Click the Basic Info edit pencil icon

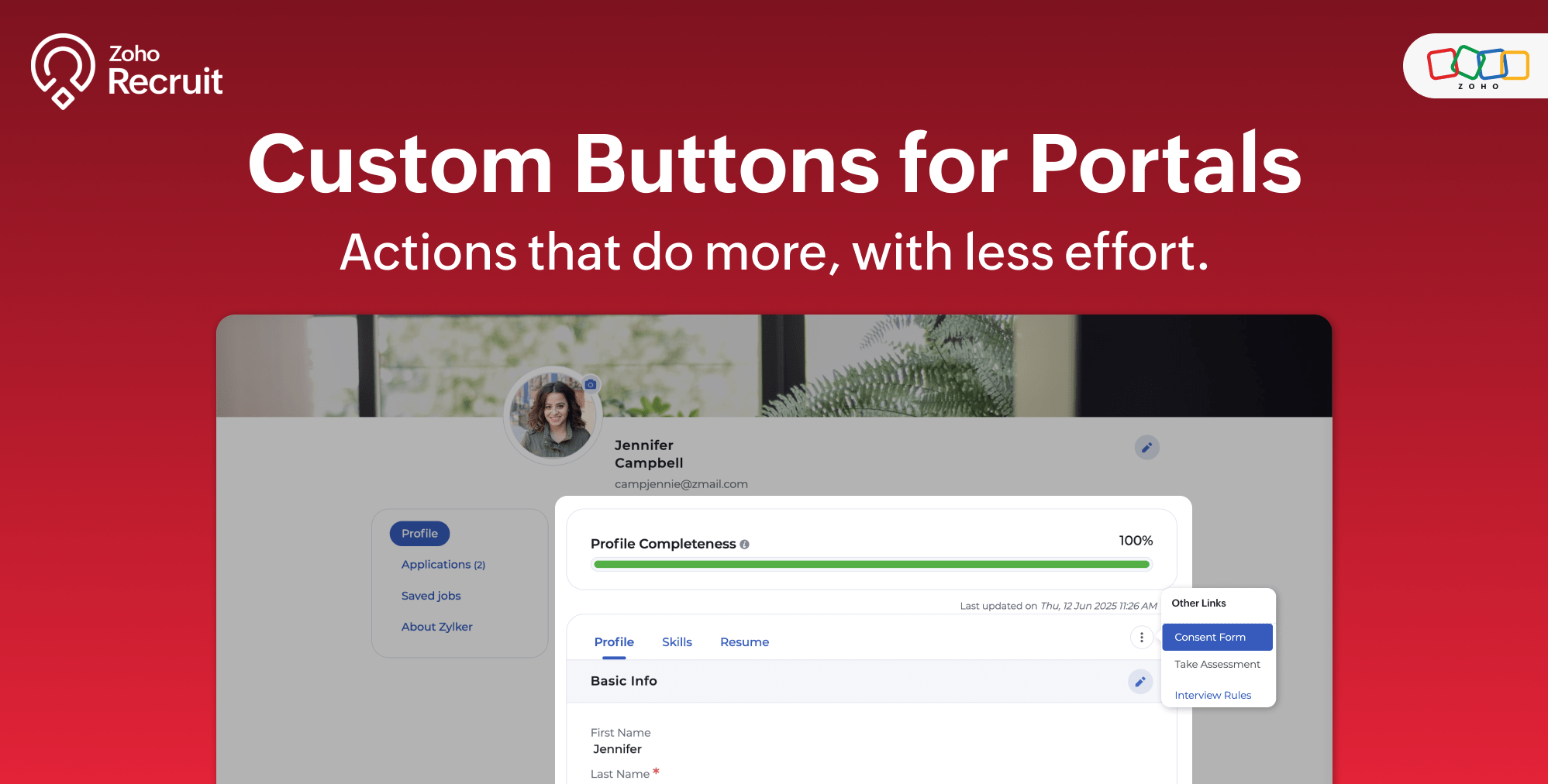point(1140,682)
